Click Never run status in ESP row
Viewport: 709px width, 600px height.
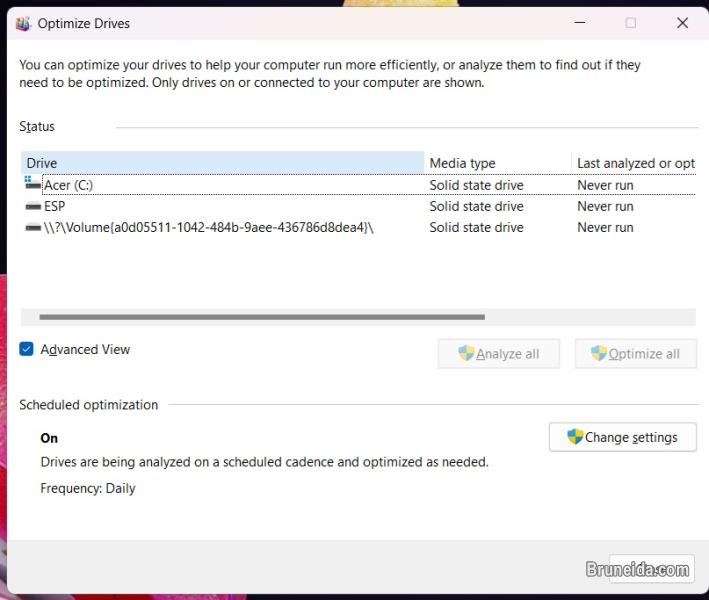pos(605,206)
